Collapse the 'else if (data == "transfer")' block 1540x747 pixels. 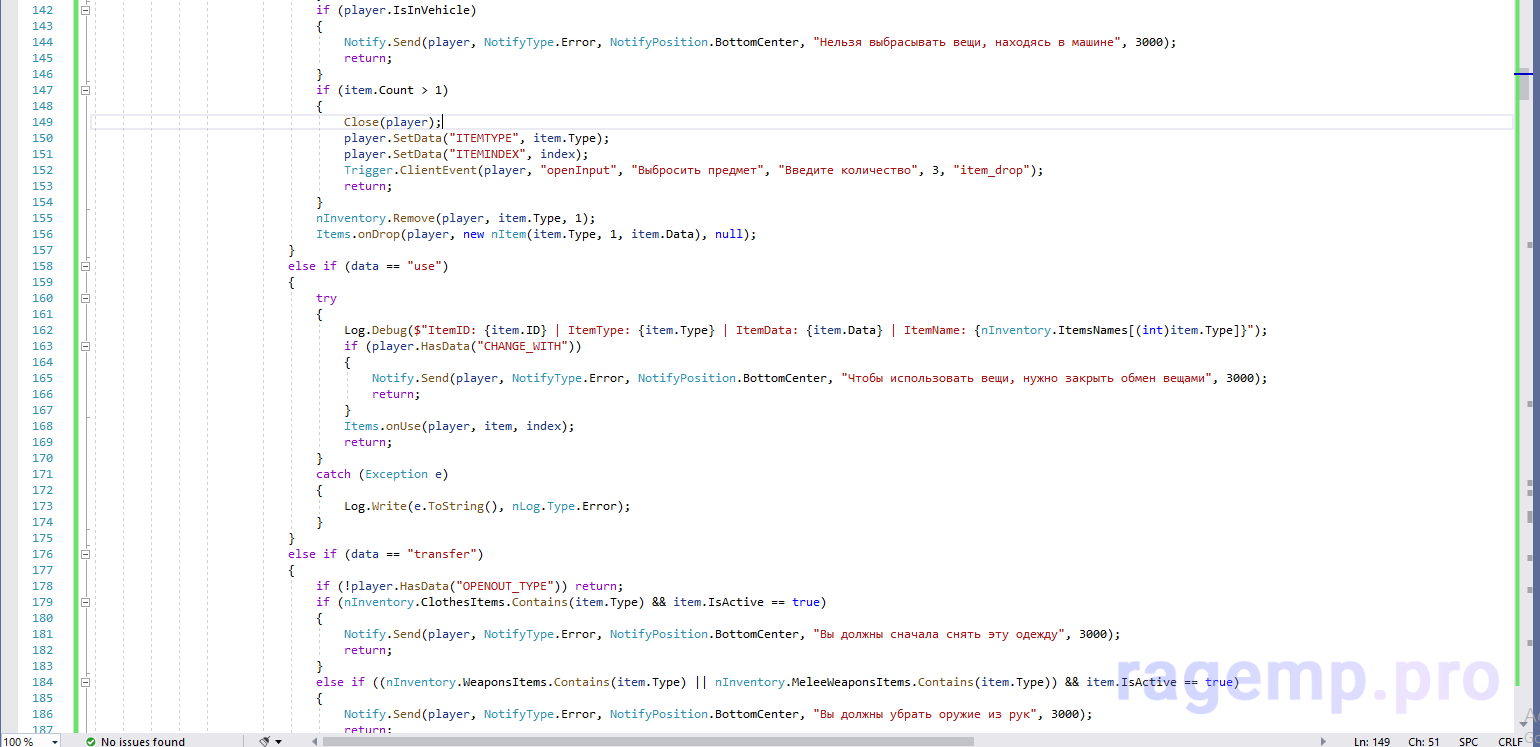[x=85, y=554]
